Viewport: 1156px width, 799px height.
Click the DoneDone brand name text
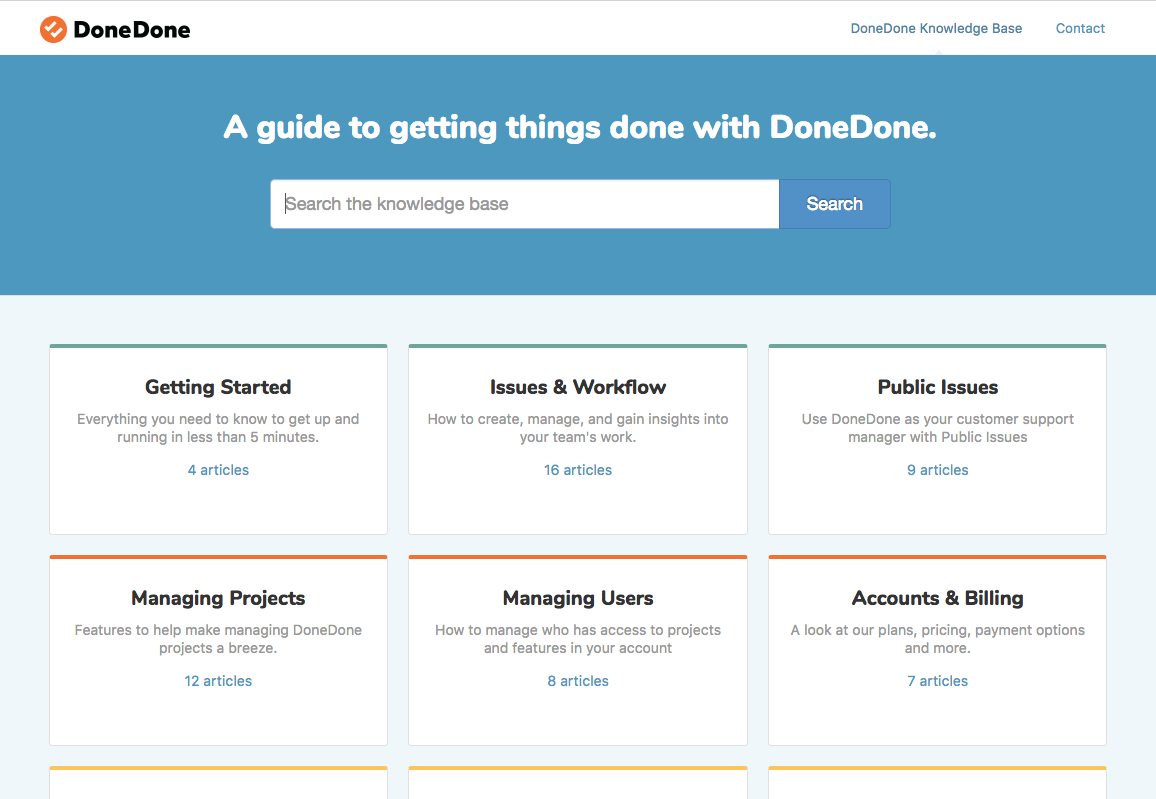coord(132,29)
